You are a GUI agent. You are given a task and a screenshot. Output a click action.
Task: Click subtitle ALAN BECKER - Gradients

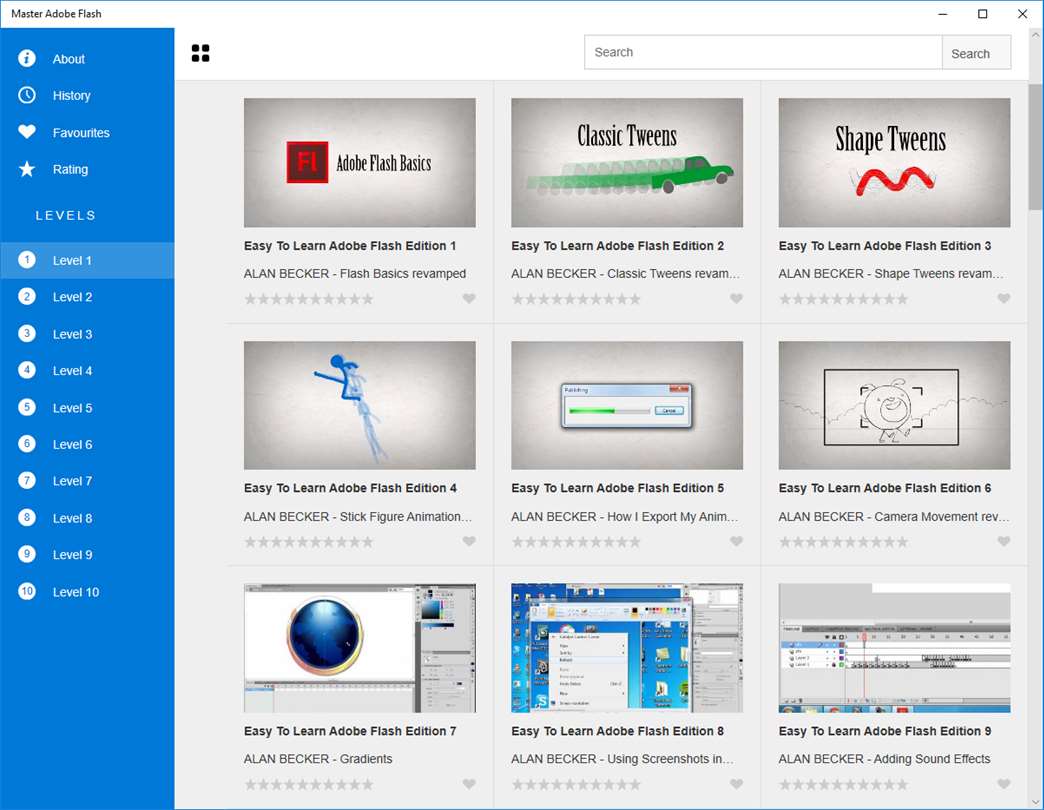coord(318,759)
